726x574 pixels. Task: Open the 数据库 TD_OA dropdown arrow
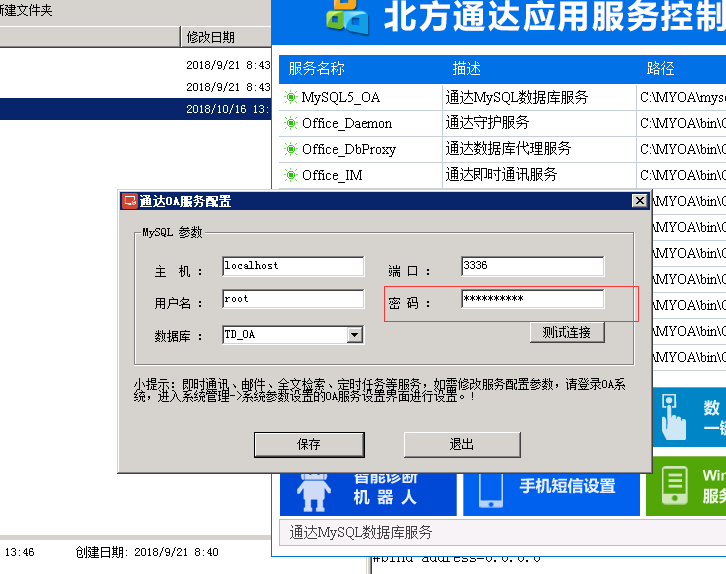pos(355,335)
